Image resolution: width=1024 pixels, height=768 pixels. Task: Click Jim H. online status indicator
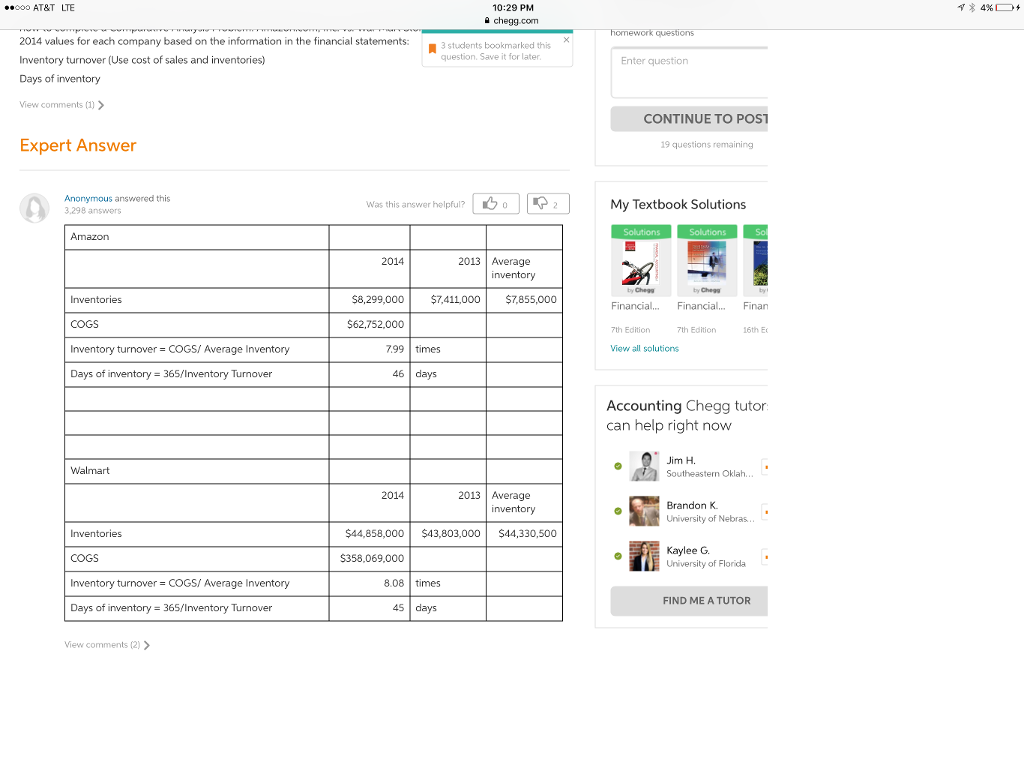618,466
